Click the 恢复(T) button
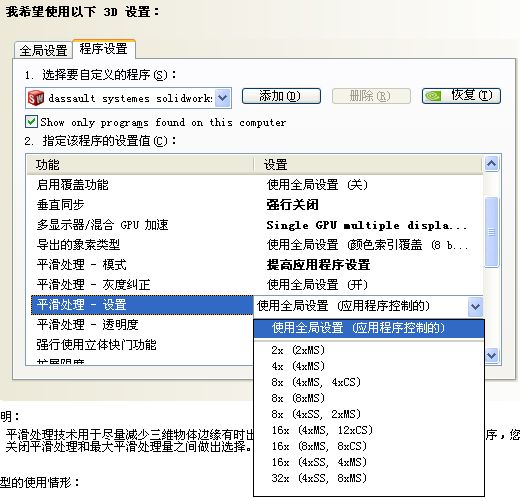Viewport: 520px width, 501px height. click(461, 96)
